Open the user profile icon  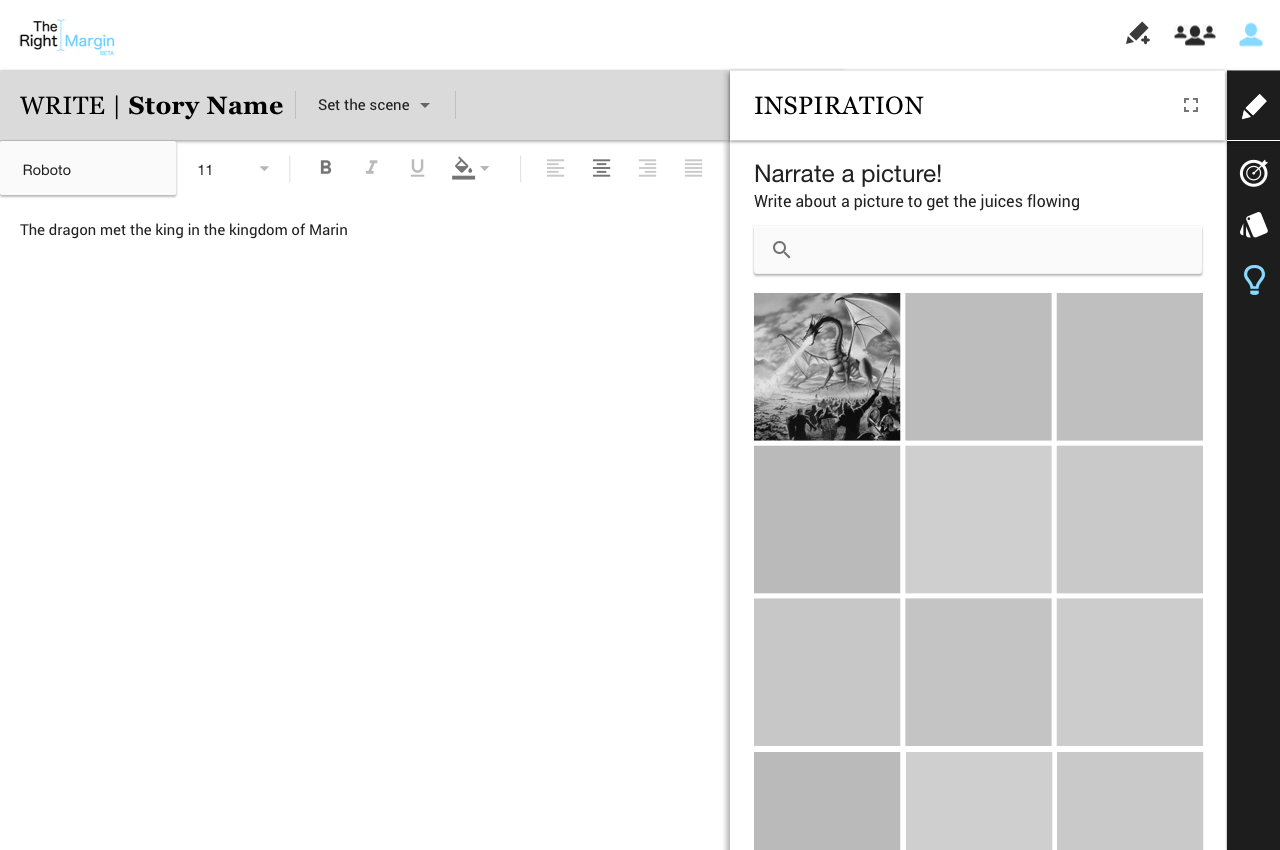pos(1250,35)
